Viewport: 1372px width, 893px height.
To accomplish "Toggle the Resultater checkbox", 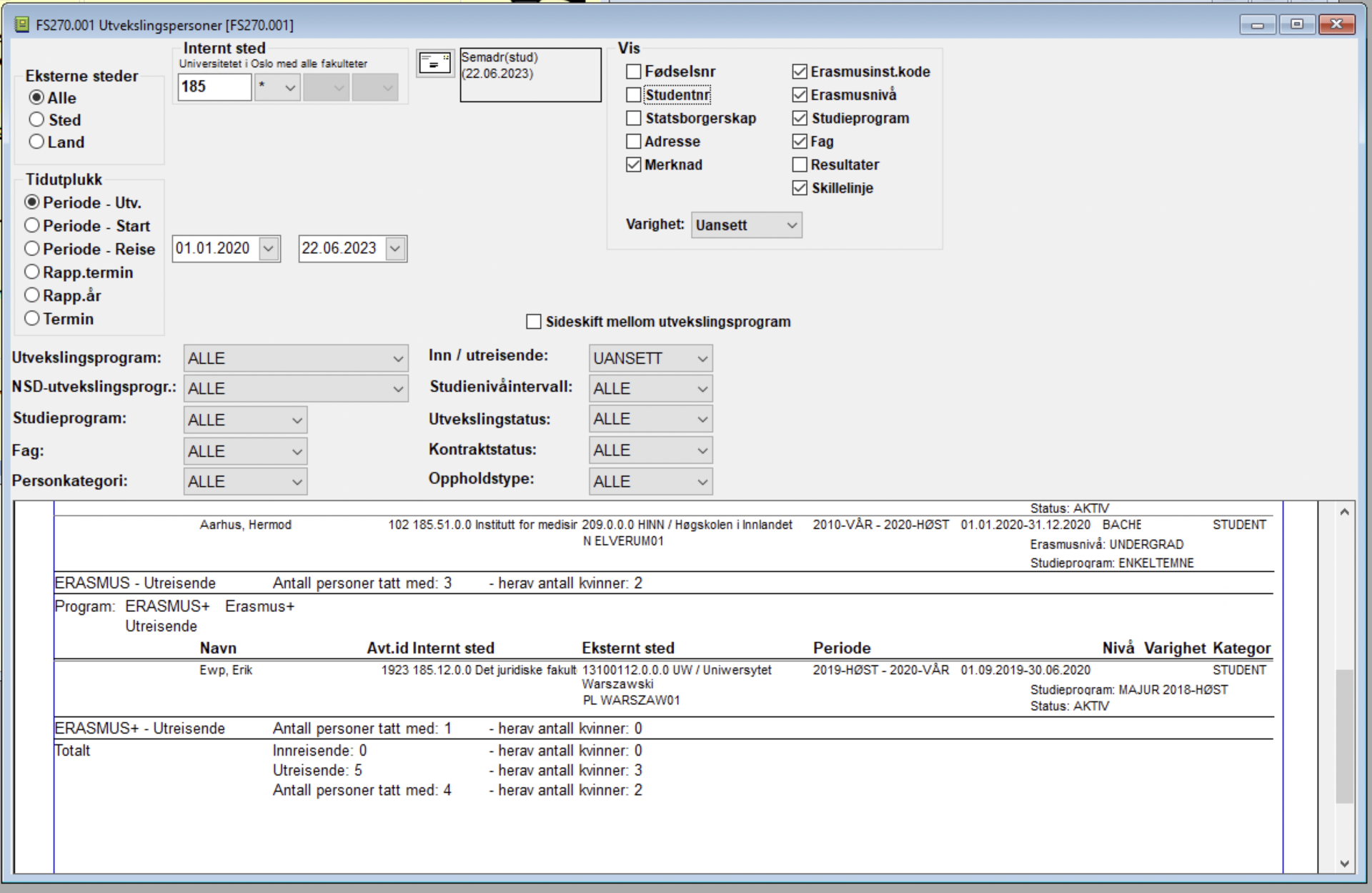I will [x=800, y=164].
